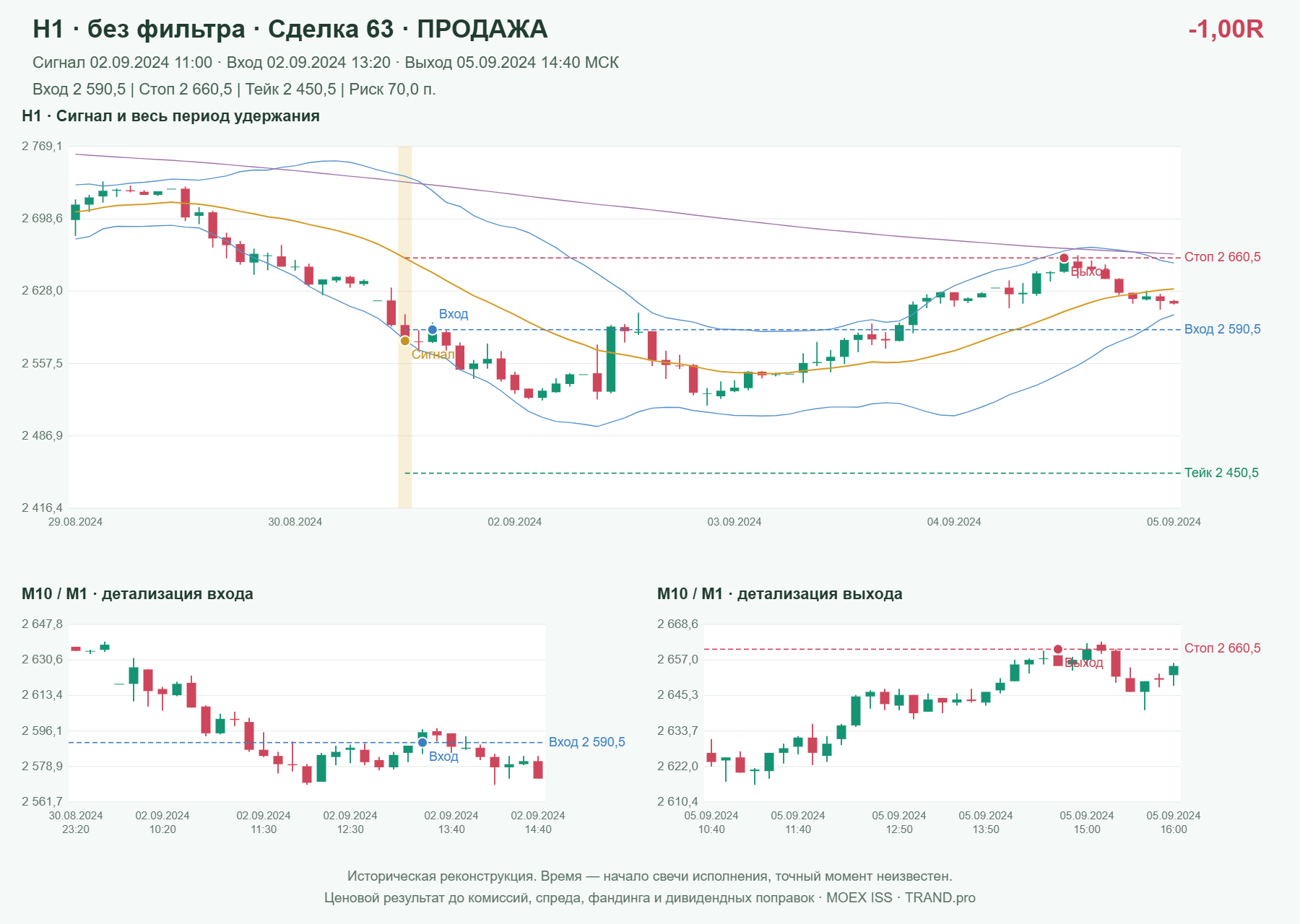Click the '05.09.2024 10:40' time label
Screen dimensions: 1300x924
click(x=711, y=822)
